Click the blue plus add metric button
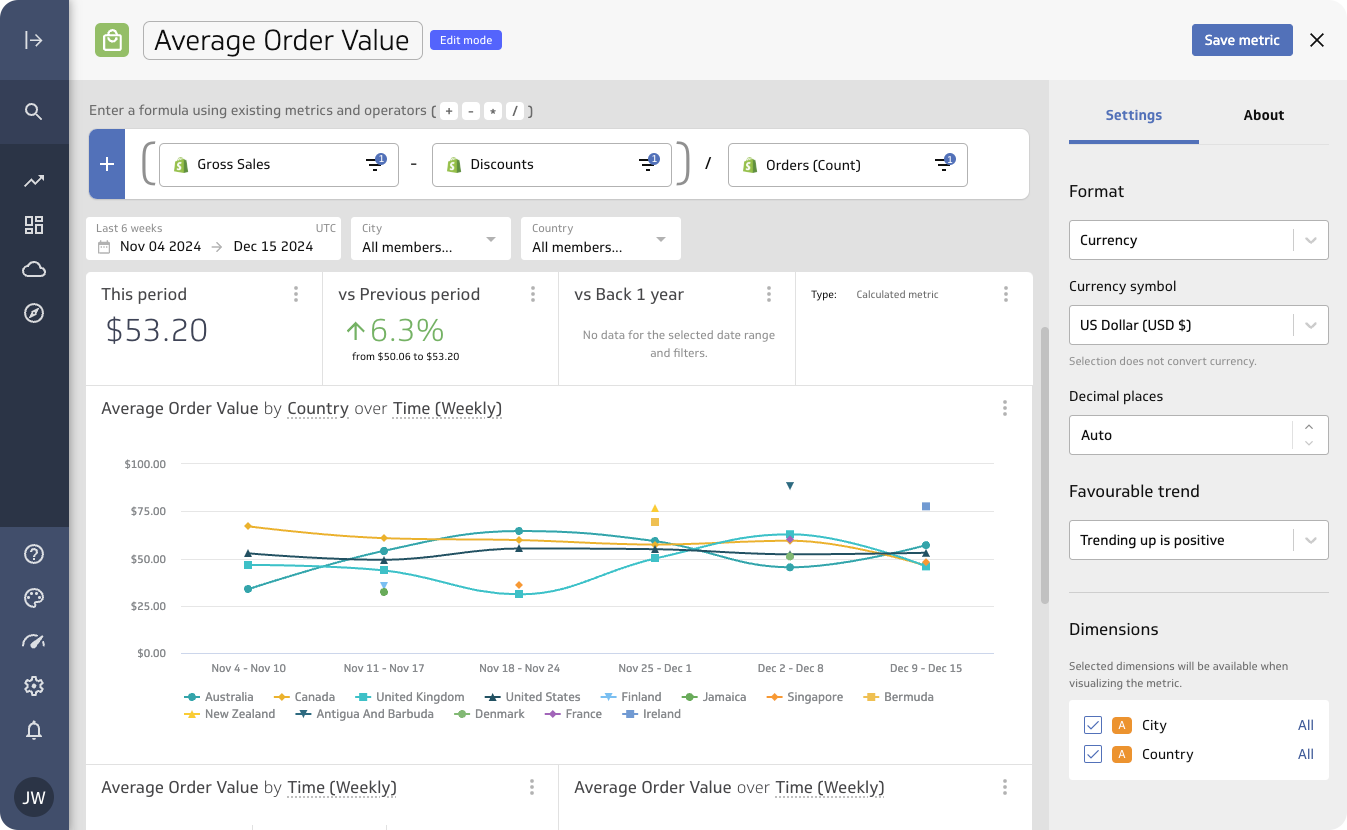Viewport: 1347px width, 830px height. pos(107,164)
